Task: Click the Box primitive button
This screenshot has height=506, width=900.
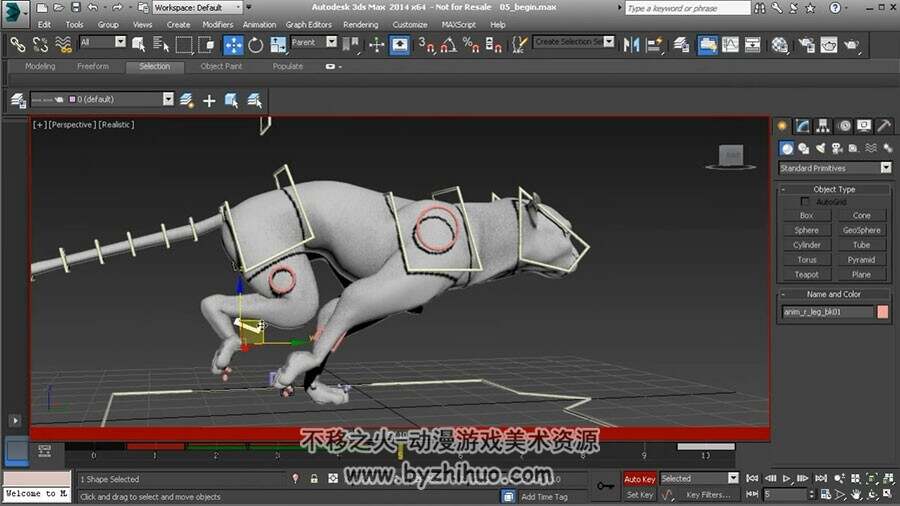Action: coord(806,215)
